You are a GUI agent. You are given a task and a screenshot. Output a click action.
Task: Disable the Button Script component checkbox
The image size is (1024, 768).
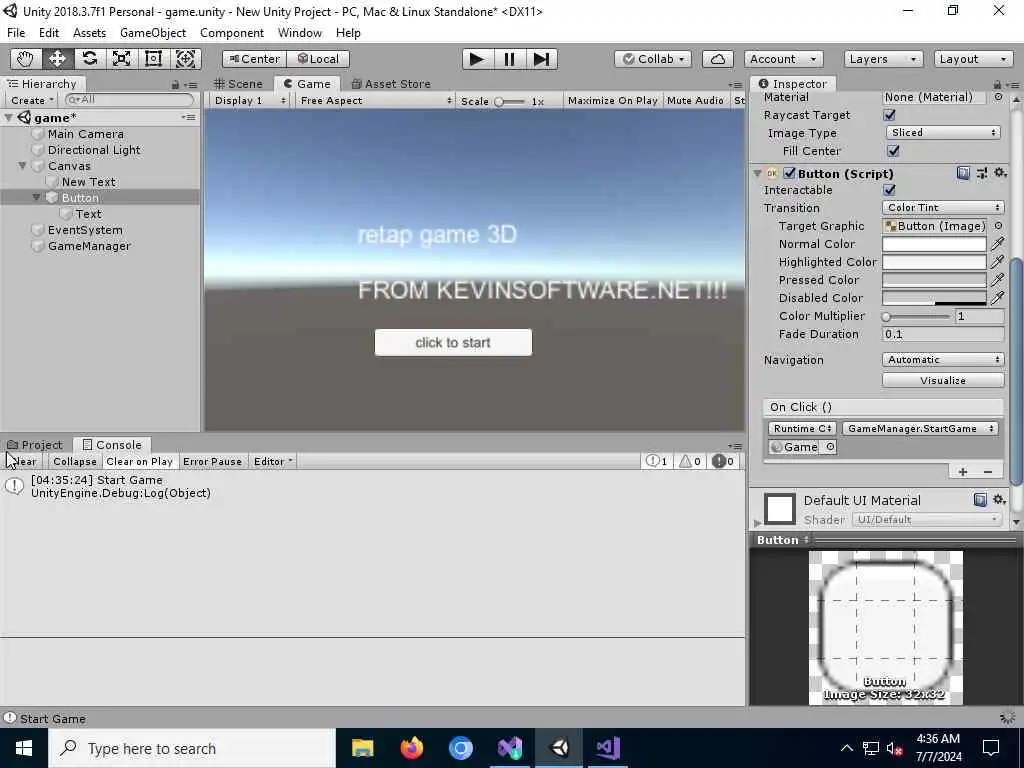click(790, 173)
